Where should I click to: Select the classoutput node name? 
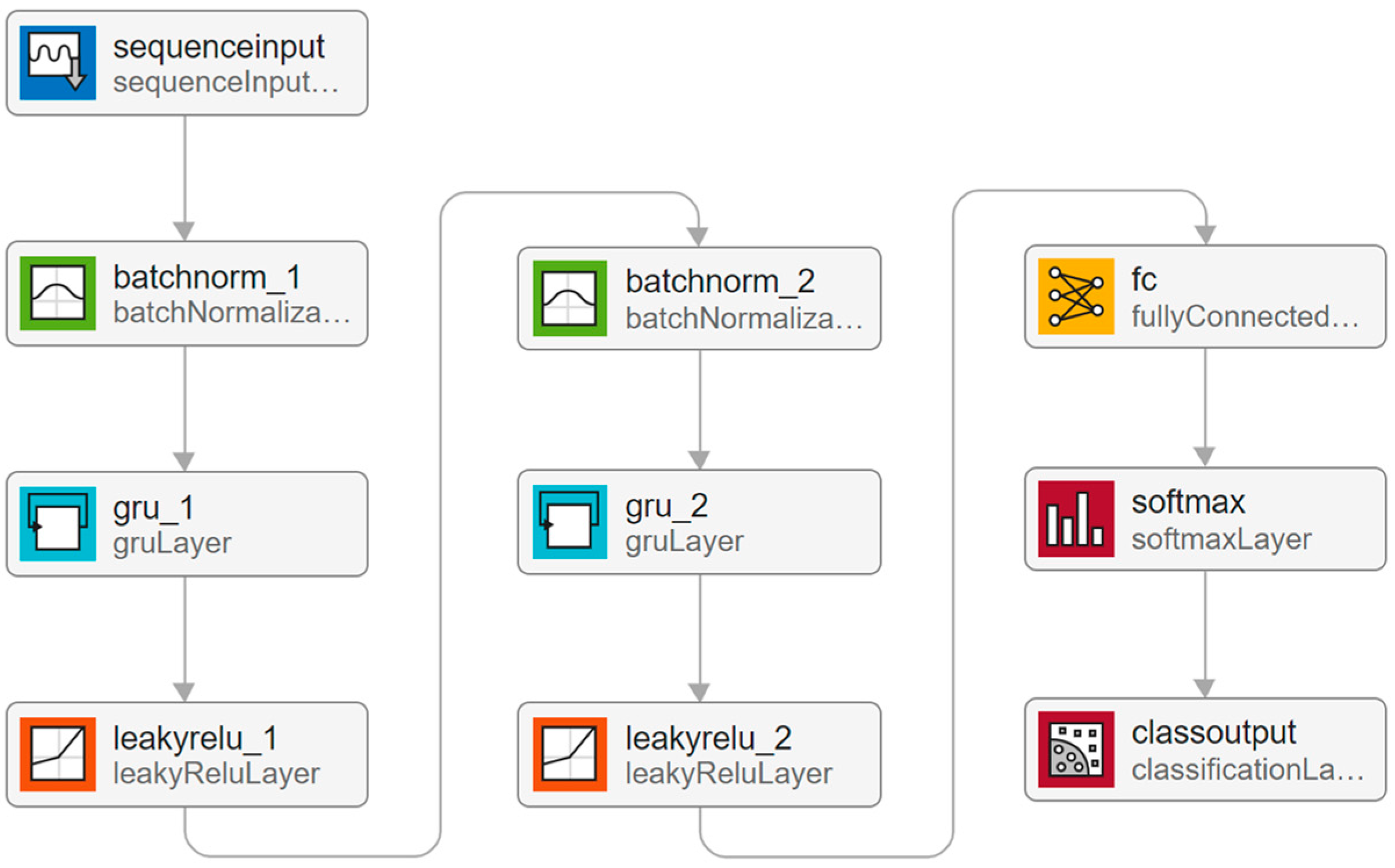click(1213, 733)
